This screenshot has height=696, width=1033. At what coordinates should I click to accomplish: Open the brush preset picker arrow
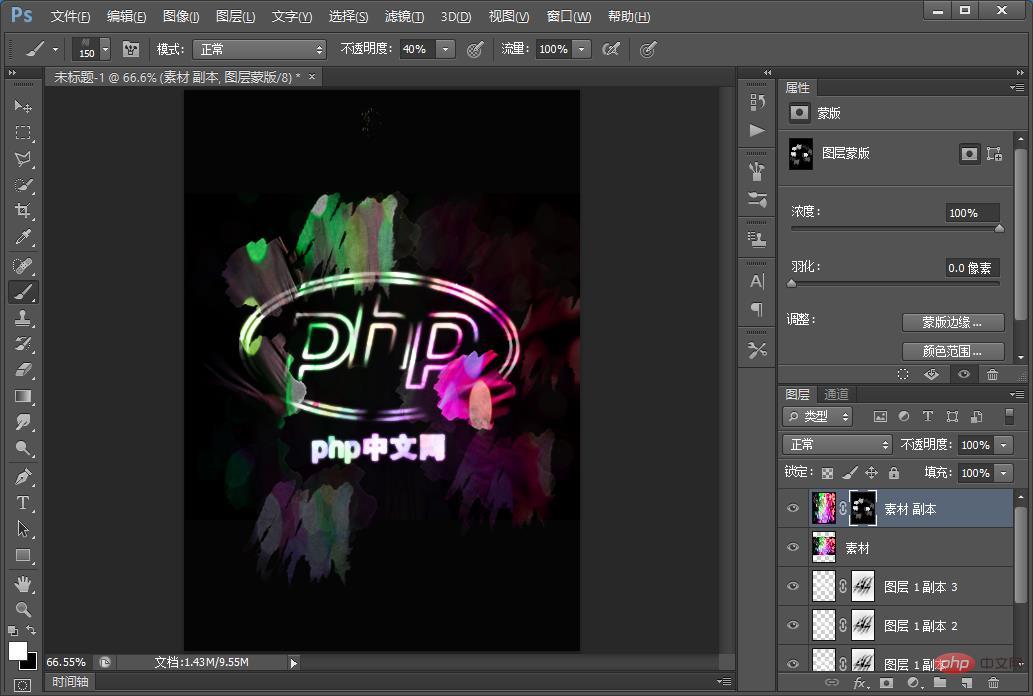point(105,49)
